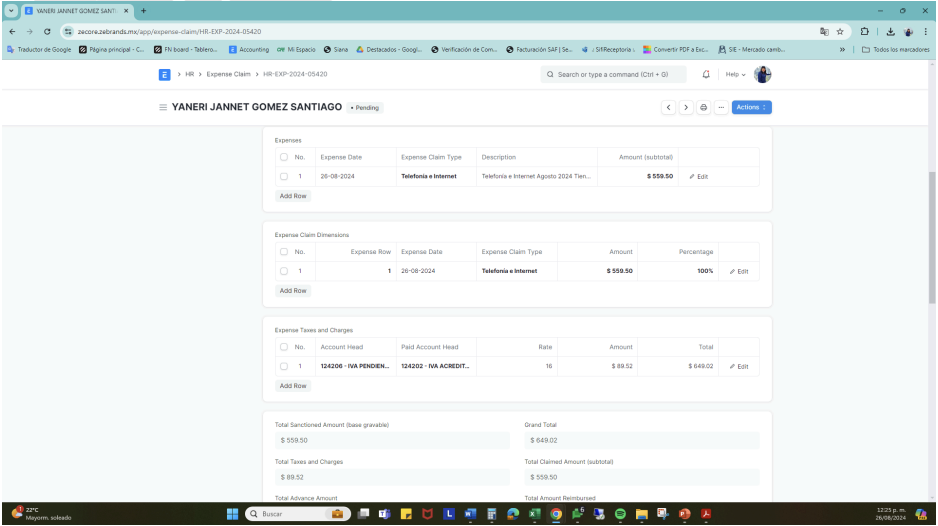Edit the Expense Claim Dimensions row
938x526 pixels.
click(x=738, y=271)
